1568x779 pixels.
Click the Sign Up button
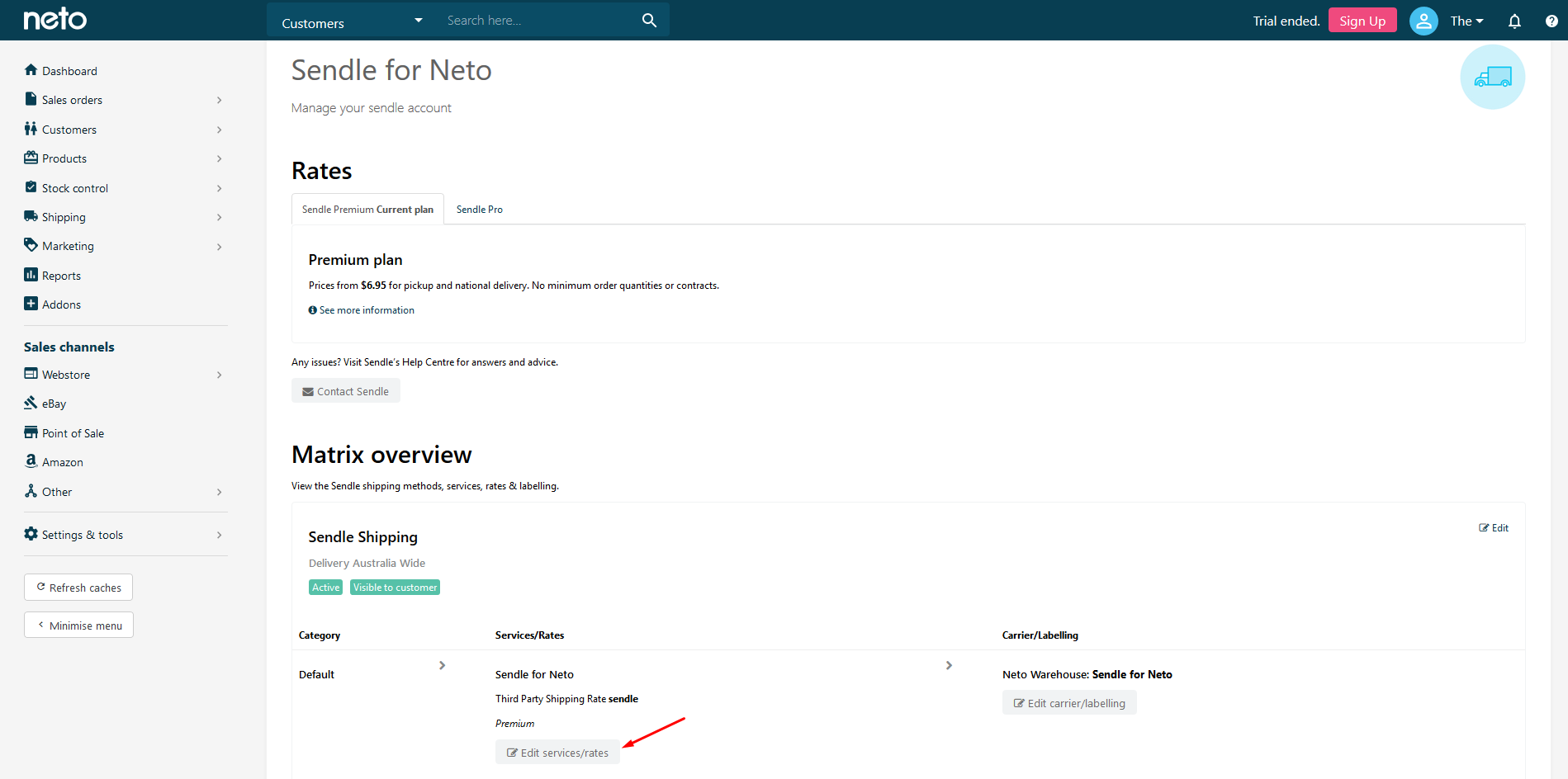1362,21
